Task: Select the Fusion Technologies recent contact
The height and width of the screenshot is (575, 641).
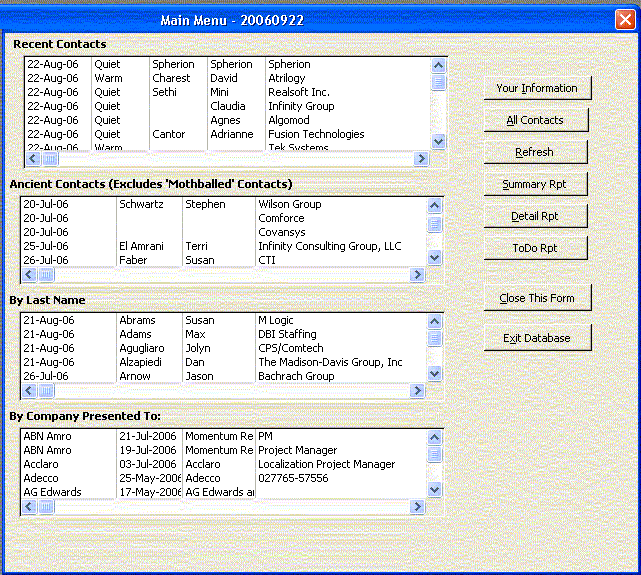Action: 228,134
